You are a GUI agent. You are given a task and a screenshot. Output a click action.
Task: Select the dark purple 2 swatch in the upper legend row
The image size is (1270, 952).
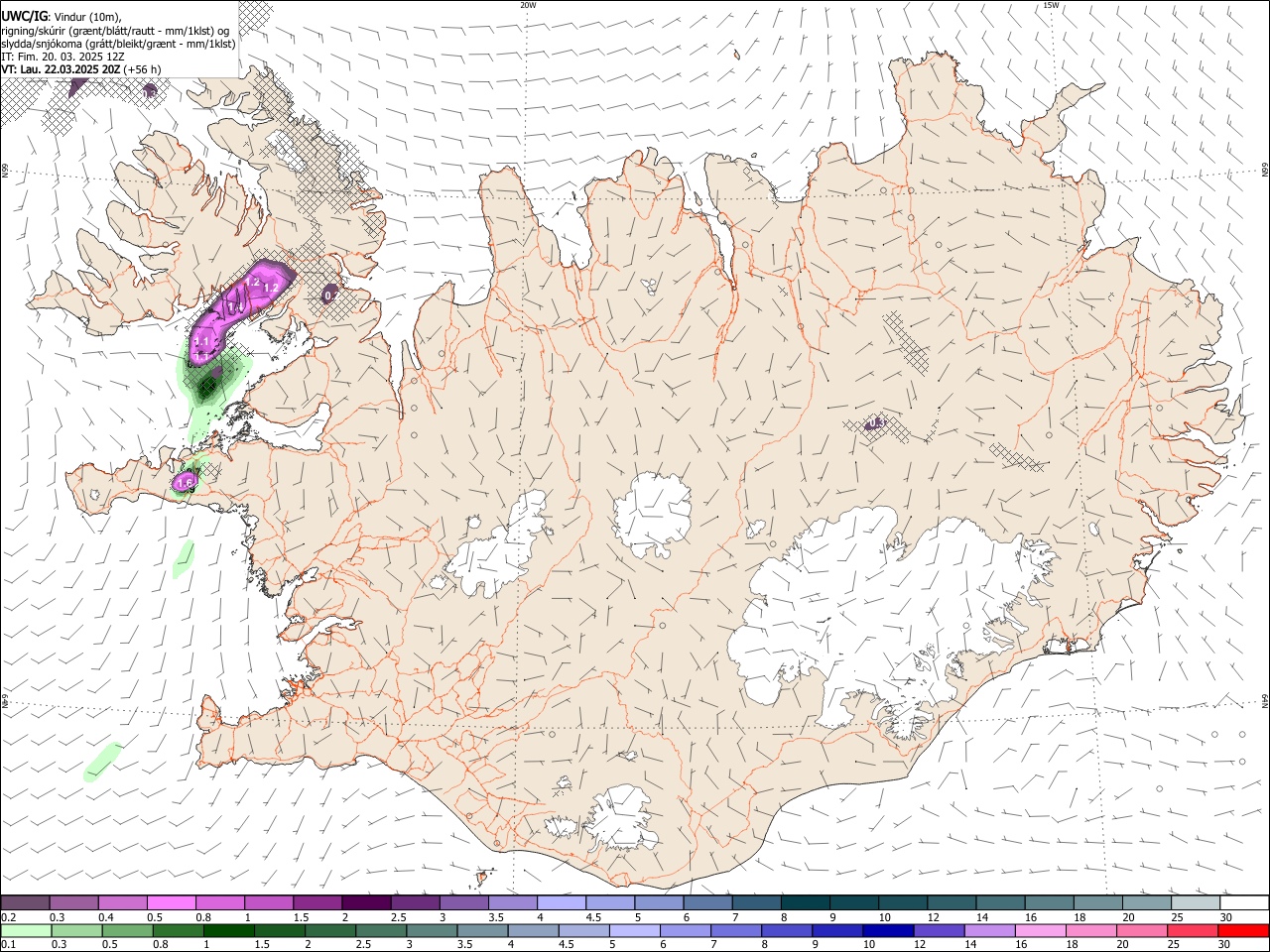pos(366,903)
